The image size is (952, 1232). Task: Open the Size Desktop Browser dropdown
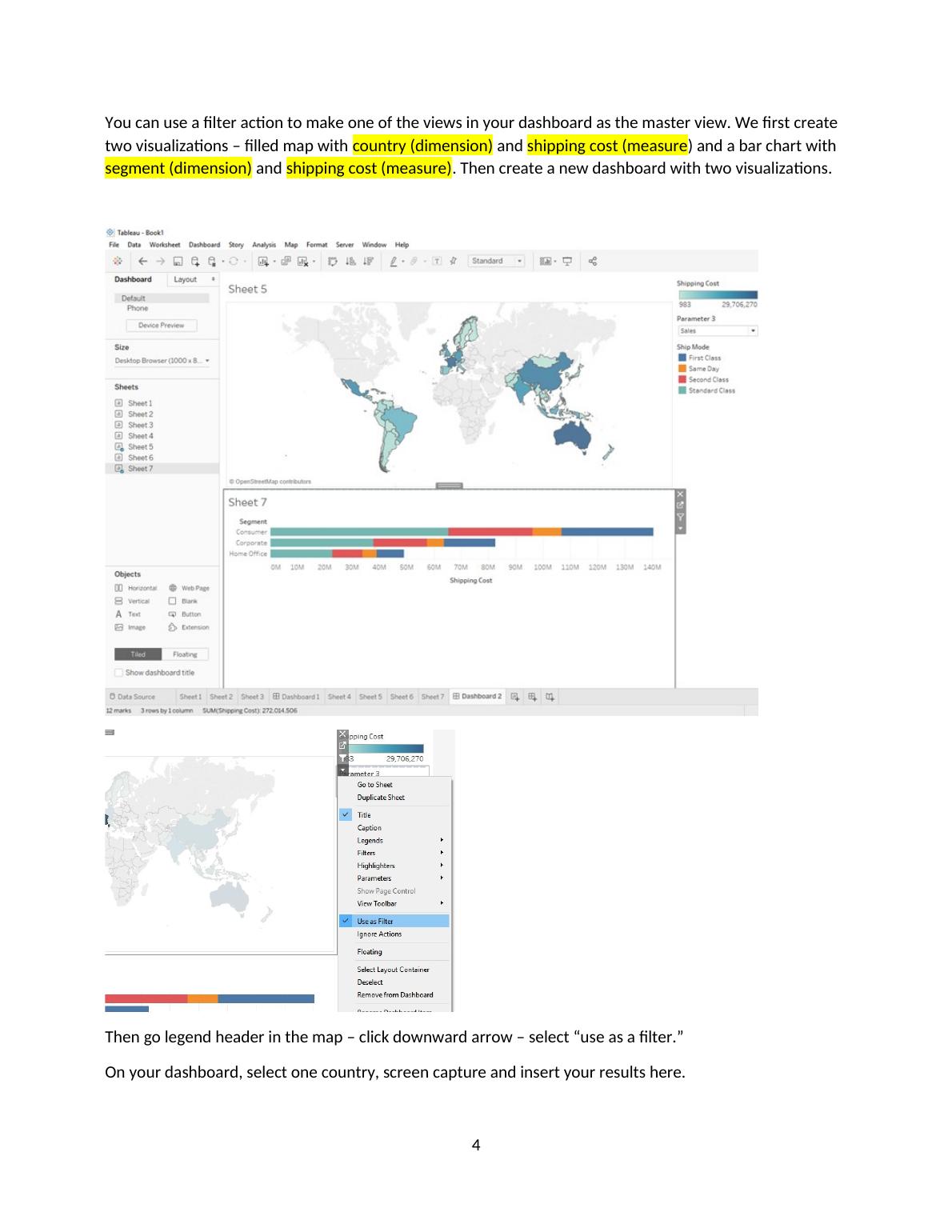coord(162,362)
